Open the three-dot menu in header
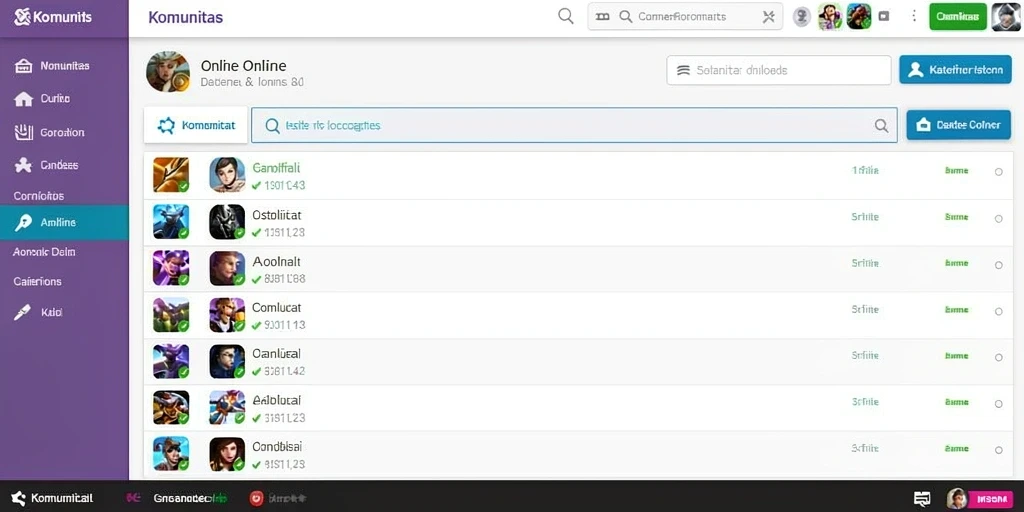The height and width of the screenshot is (512, 1024). [914, 16]
